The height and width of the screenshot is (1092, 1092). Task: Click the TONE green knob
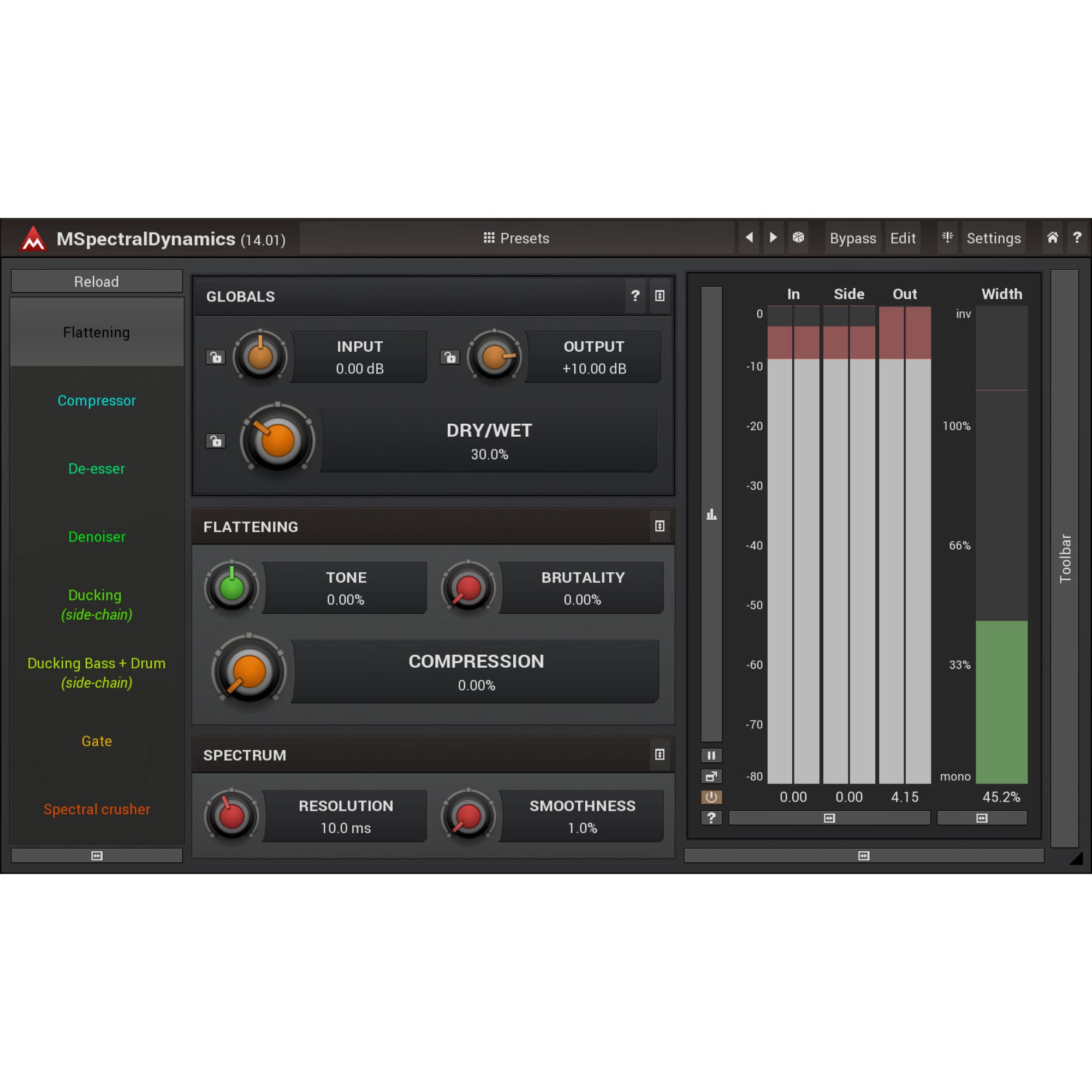click(231, 588)
